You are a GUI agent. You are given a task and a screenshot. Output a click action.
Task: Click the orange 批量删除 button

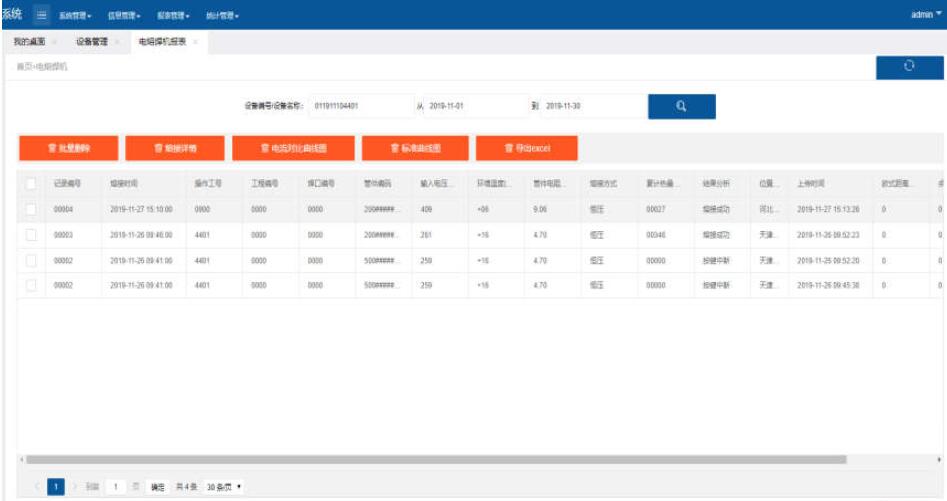(68, 148)
